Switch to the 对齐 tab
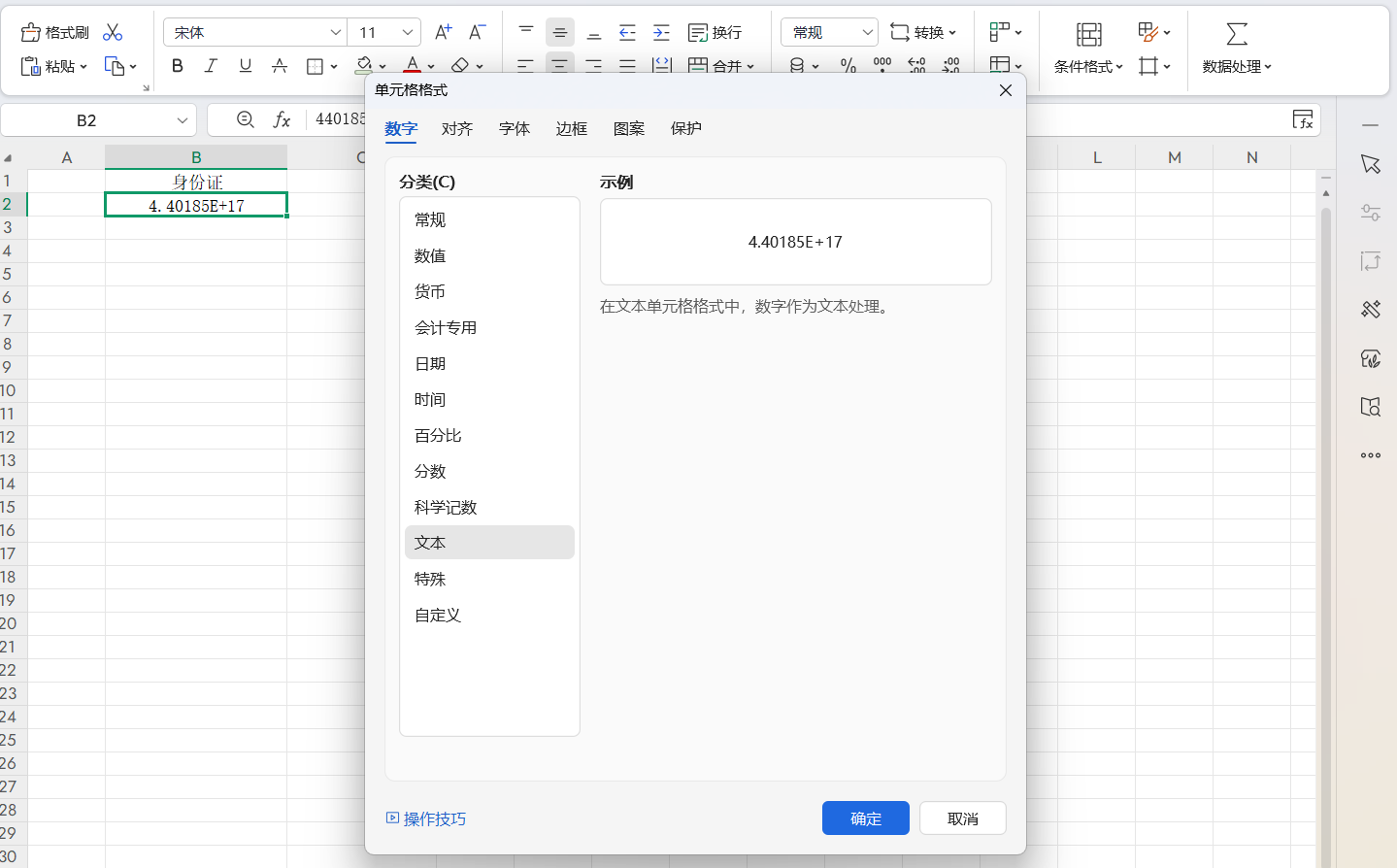Viewport: 1397px width, 868px height. point(456,127)
